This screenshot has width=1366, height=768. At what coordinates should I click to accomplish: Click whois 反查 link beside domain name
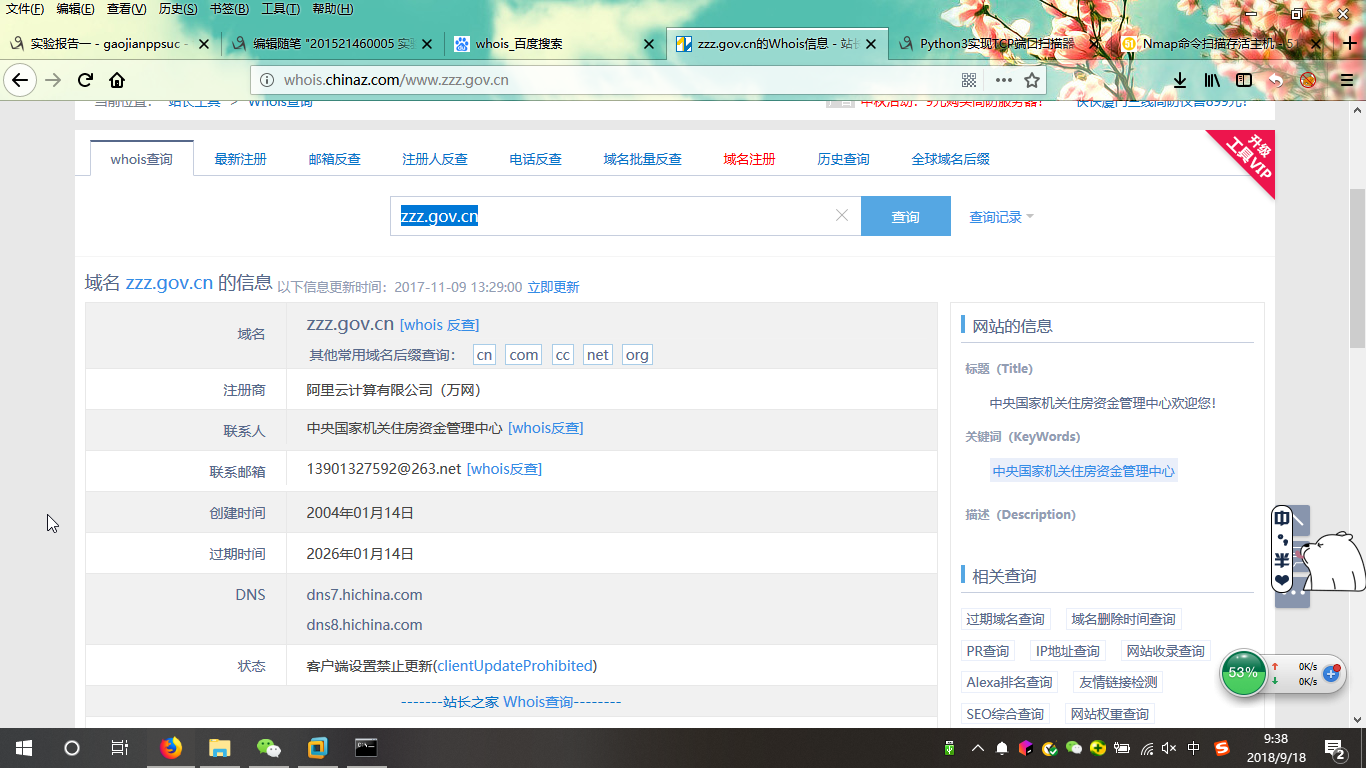point(439,325)
